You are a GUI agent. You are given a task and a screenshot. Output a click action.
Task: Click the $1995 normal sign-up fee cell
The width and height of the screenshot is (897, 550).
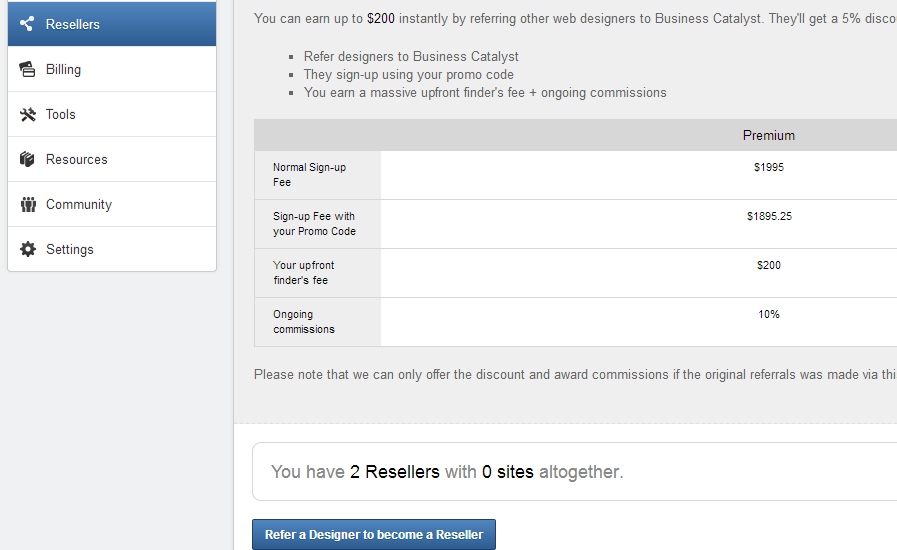pyautogui.click(x=768, y=167)
